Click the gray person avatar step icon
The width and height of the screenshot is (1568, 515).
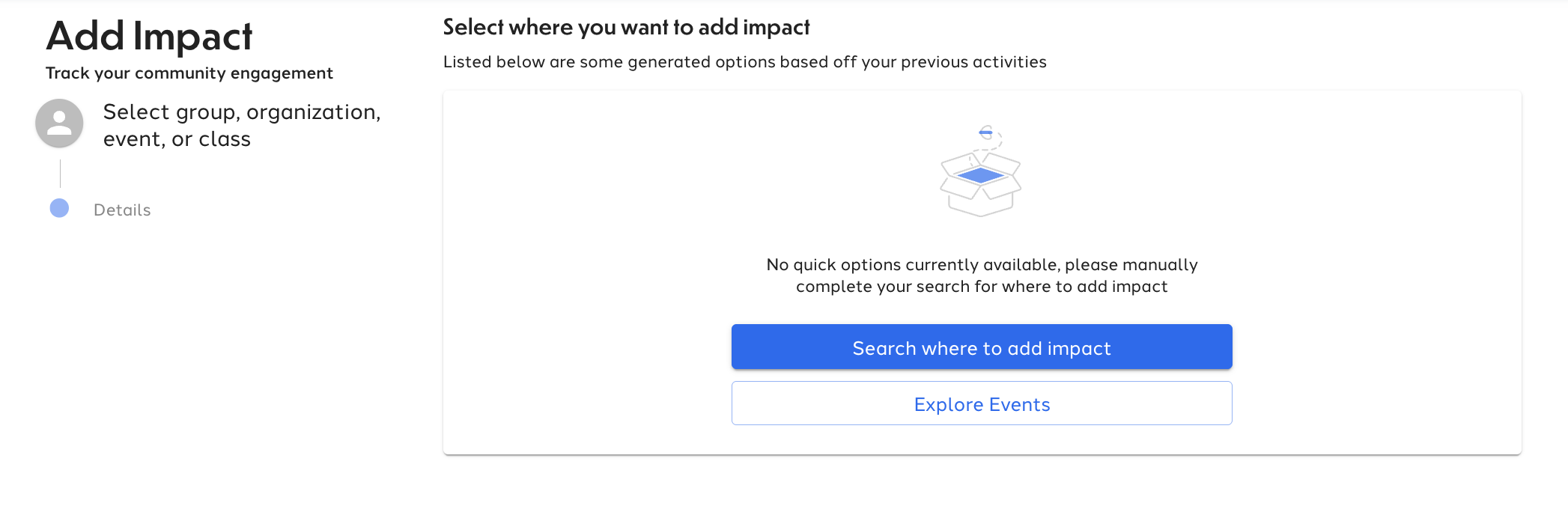coord(59,123)
